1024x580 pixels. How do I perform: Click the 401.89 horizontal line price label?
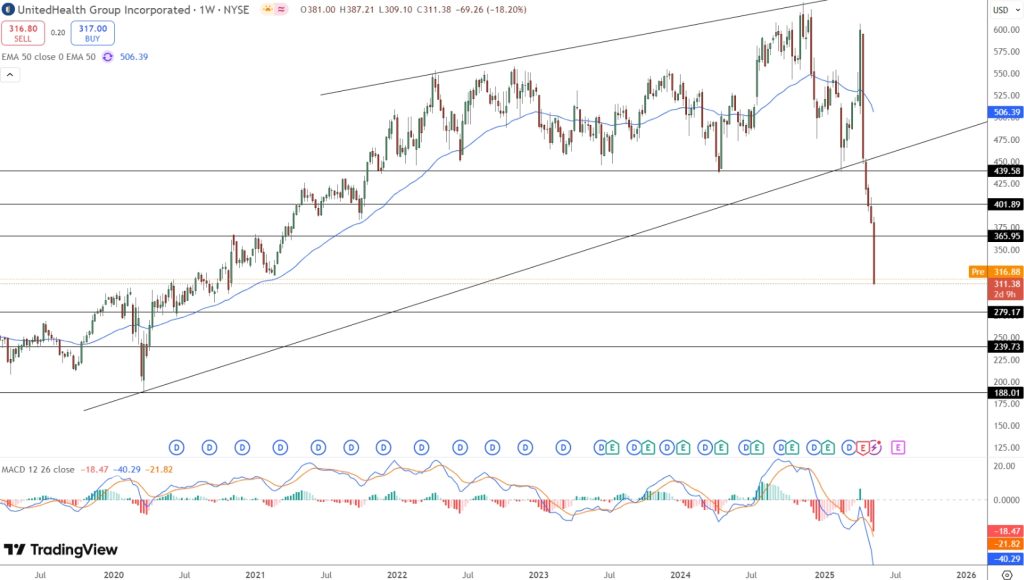[x=1006, y=204]
